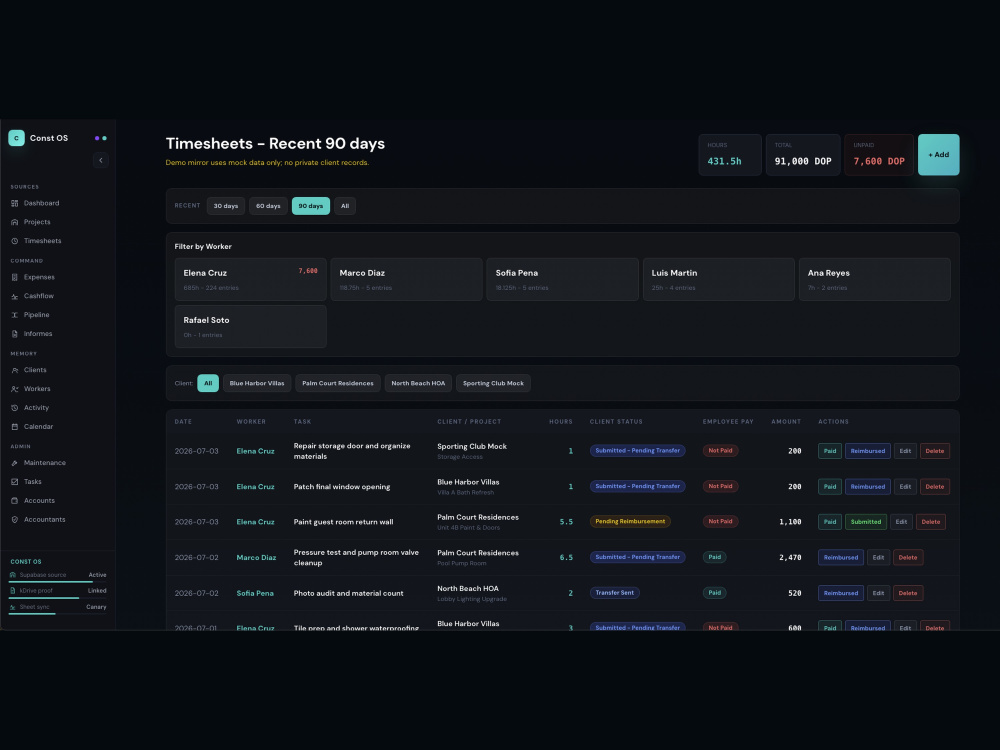Open the Activity icon
1000x750 pixels.
point(15,408)
